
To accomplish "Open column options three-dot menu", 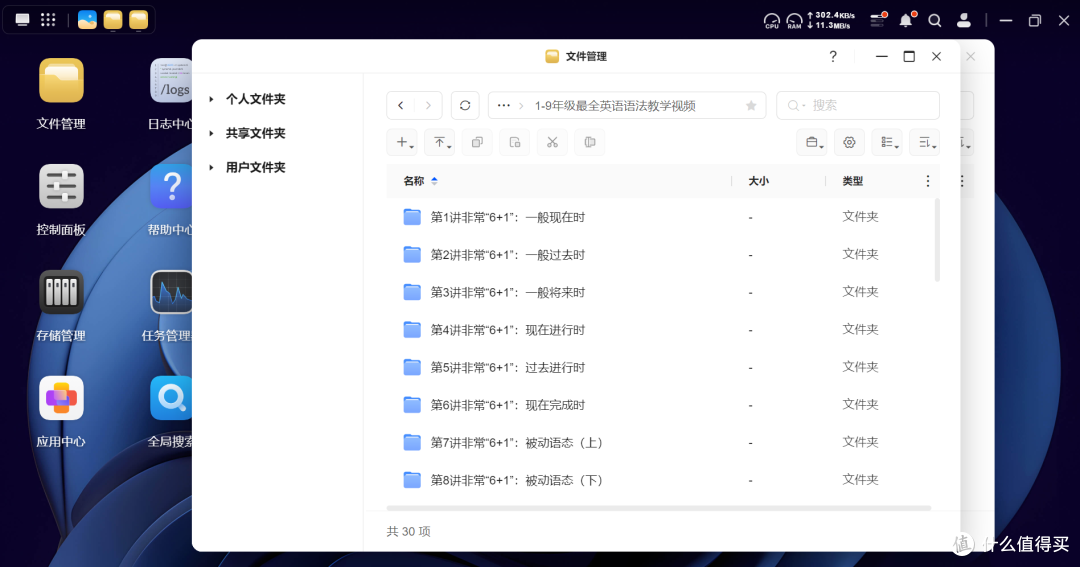I will click(x=928, y=181).
